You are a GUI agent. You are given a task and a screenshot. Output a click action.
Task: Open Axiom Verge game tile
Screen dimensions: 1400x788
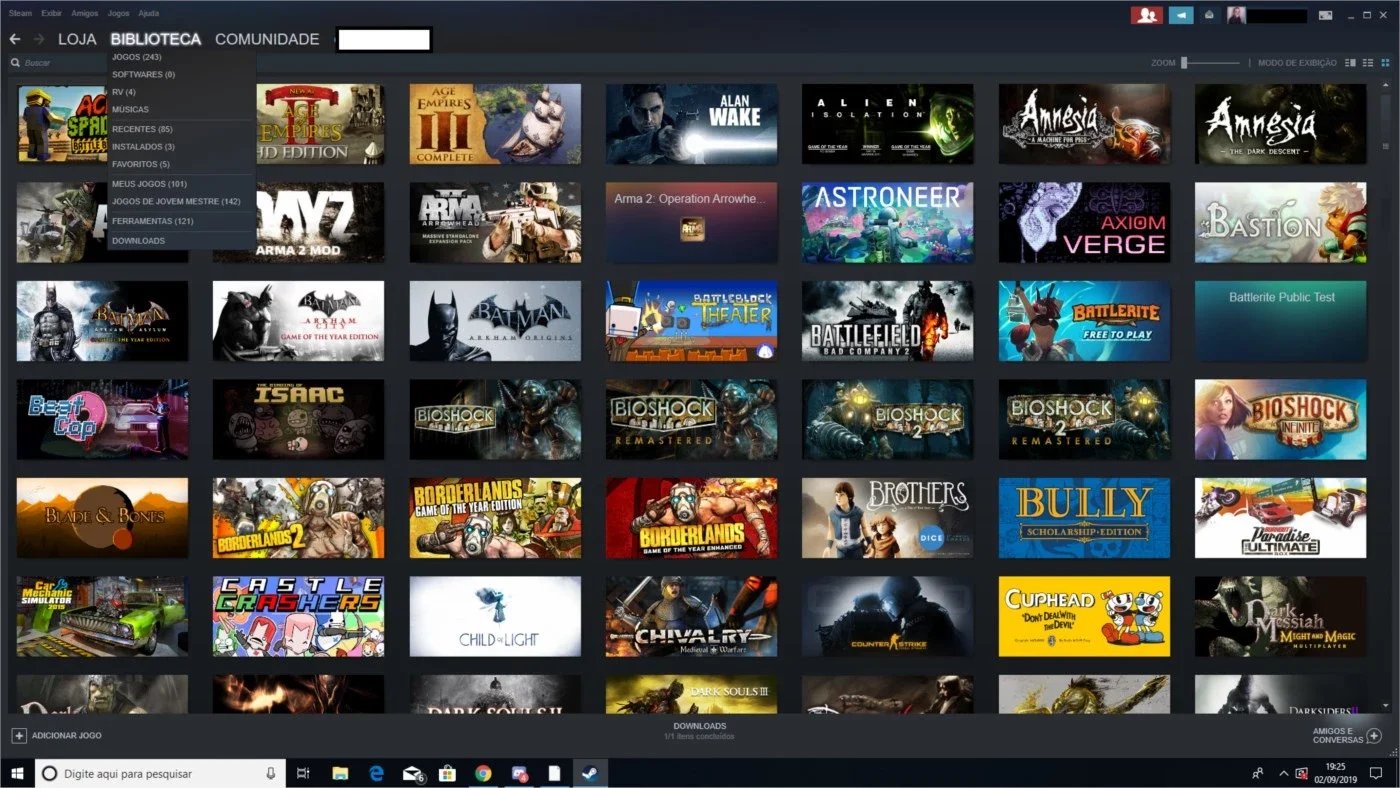[1084, 222]
